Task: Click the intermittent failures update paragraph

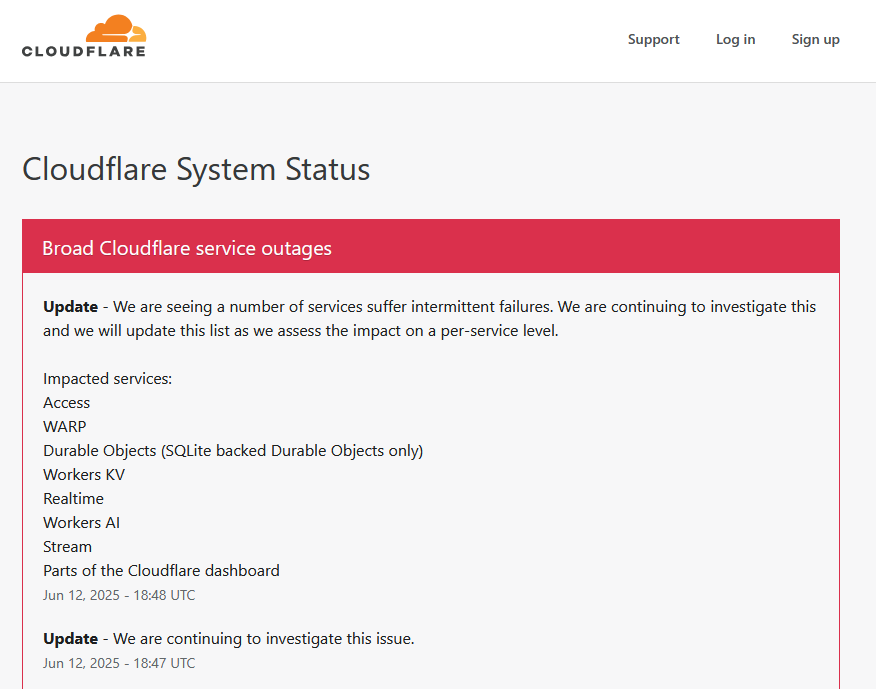Action: click(429, 319)
